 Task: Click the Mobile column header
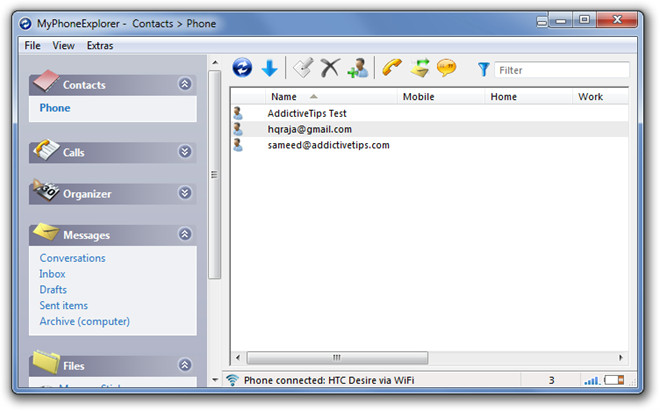tap(441, 96)
